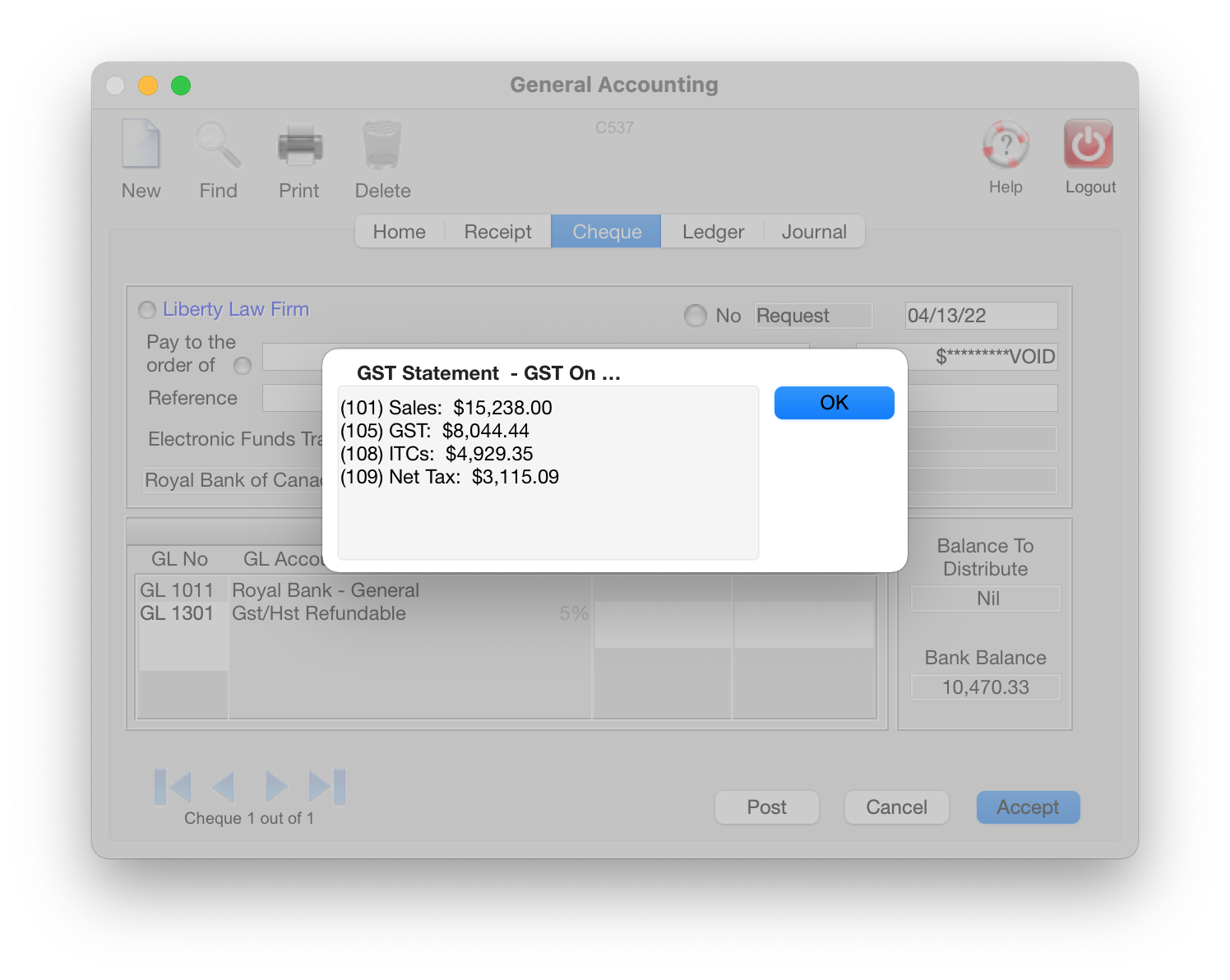This screenshot has height=980, width=1230.
Task: Accept the cheque entry
Action: [1027, 807]
